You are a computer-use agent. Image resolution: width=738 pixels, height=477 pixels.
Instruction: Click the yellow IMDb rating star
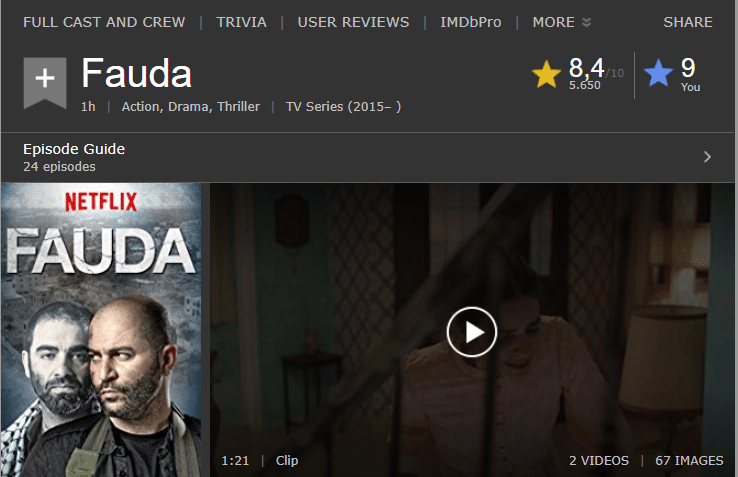pos(546,74)
